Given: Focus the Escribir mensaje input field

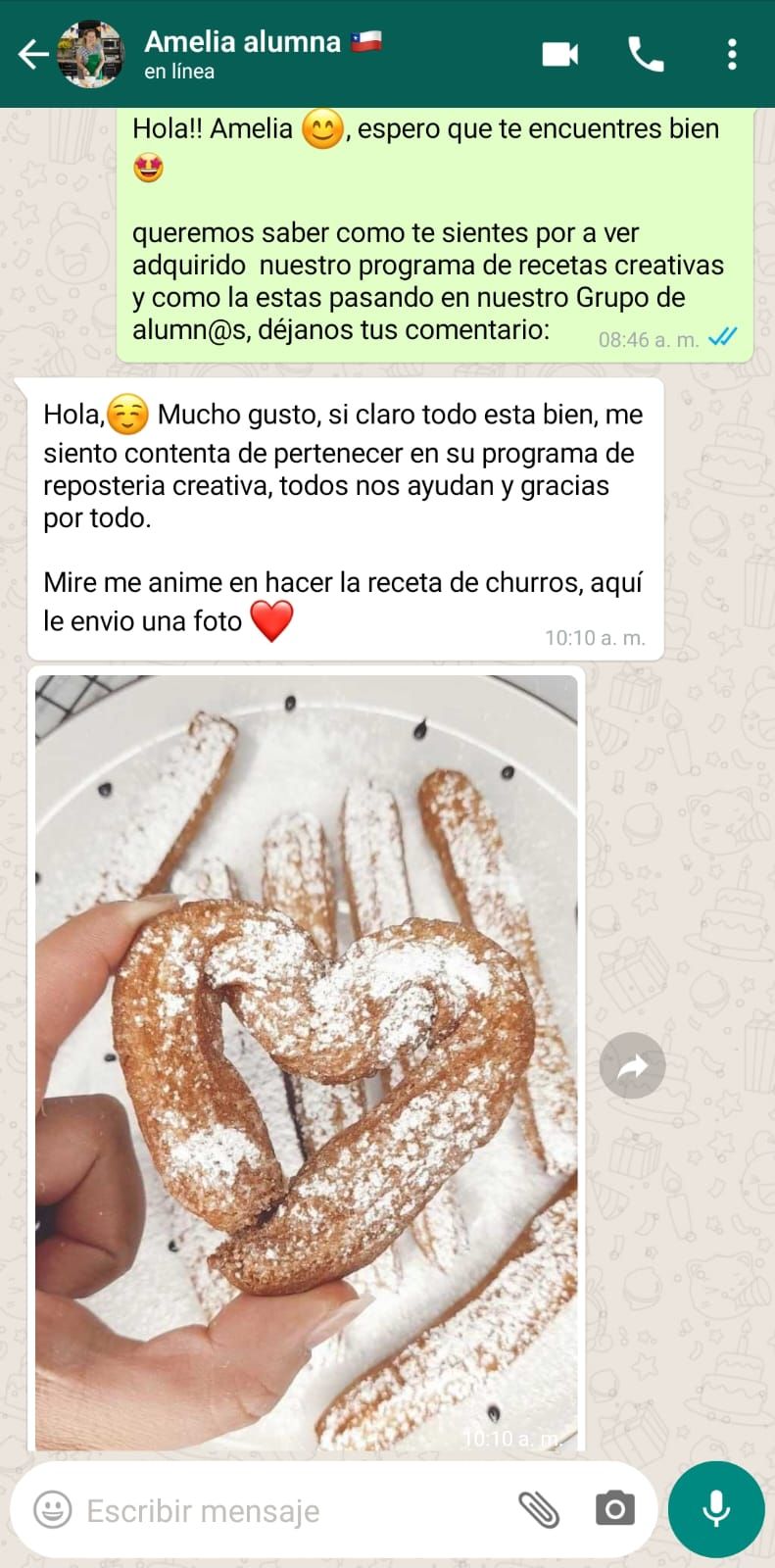Looking at the screenshot, I should click(x=294, y=1510).
